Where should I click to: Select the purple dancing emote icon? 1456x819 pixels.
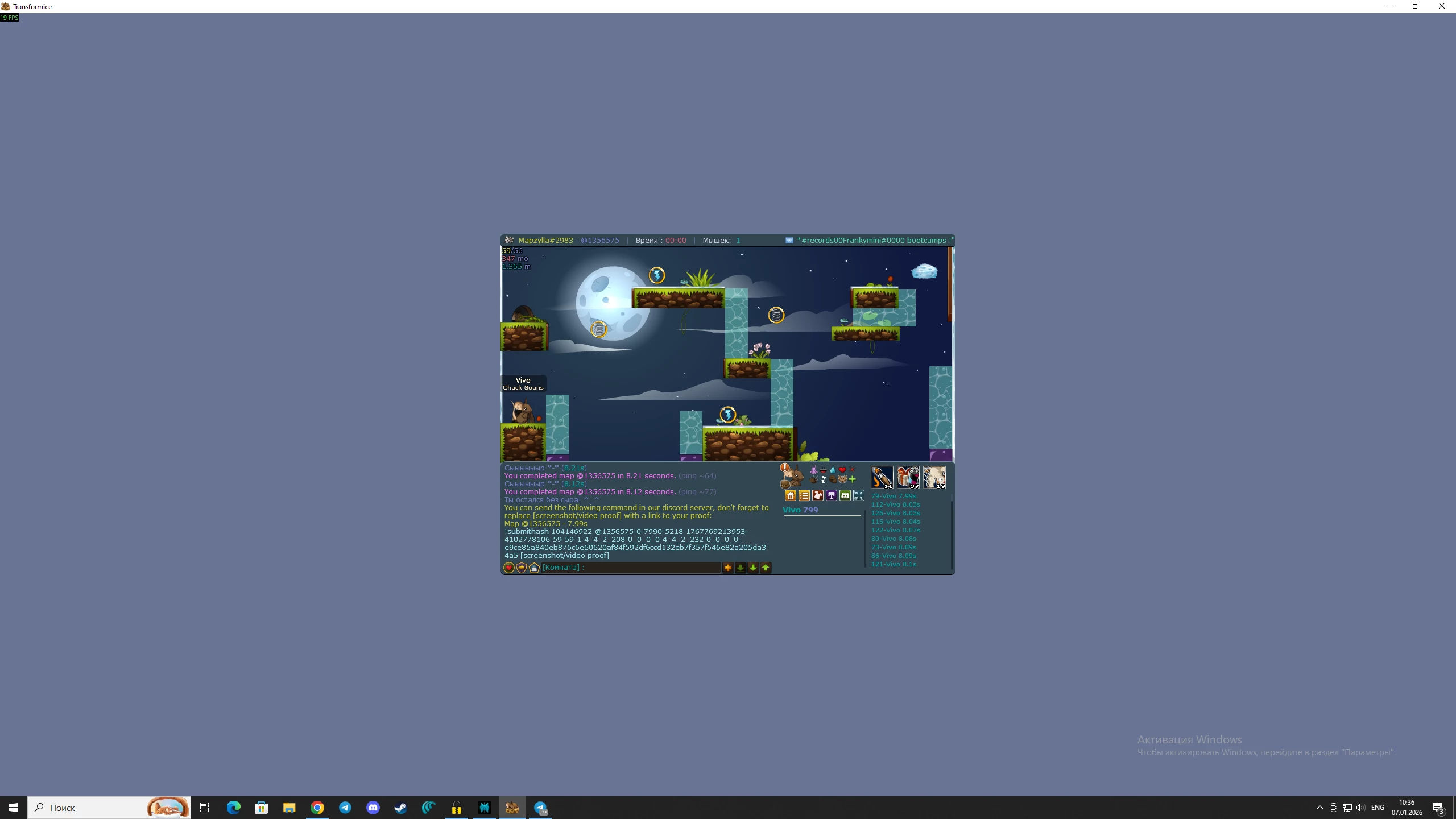[x=814, y=470]
